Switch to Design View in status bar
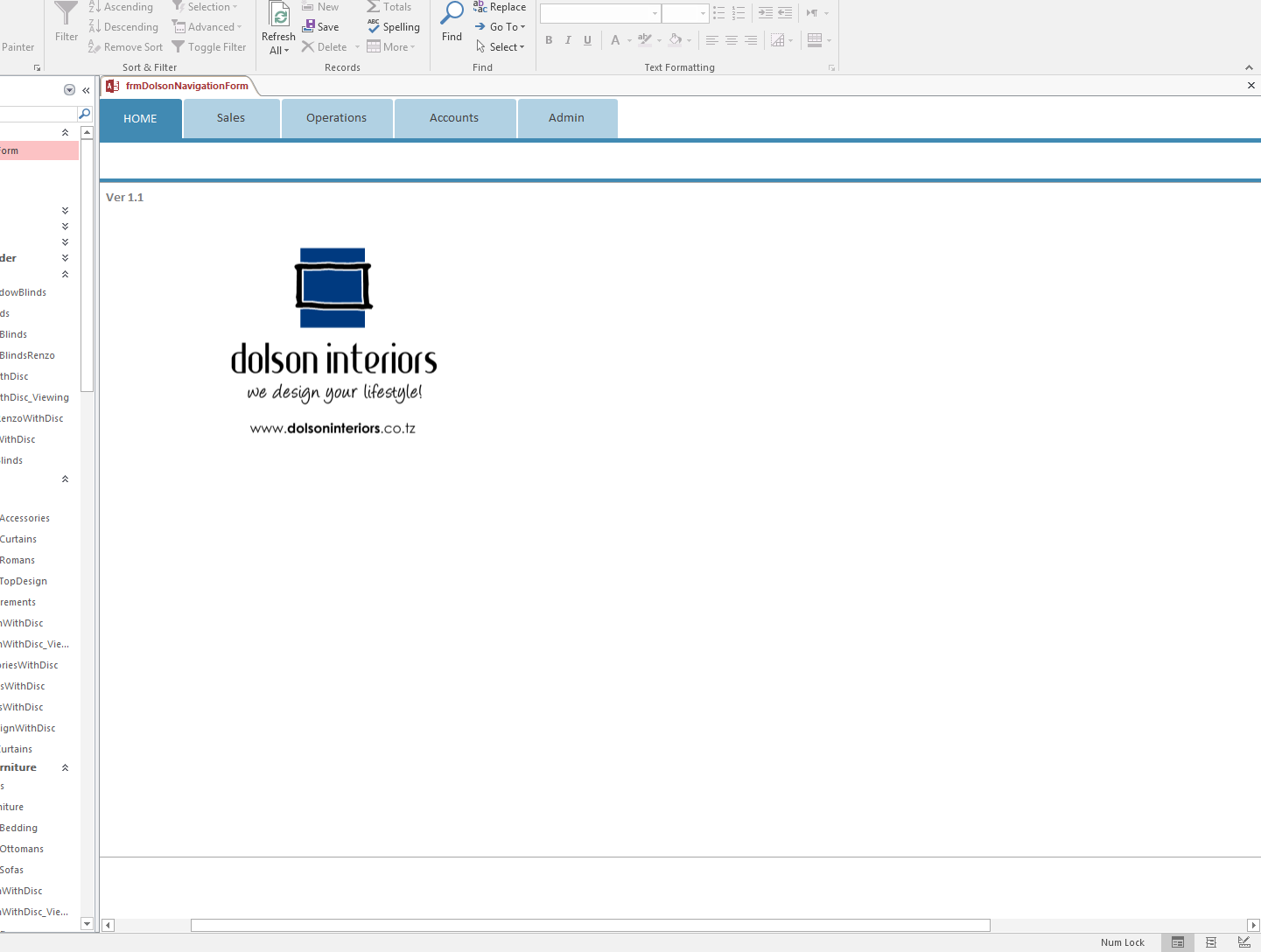The height and width of the screenshot is (952, 1261). 1244,942
